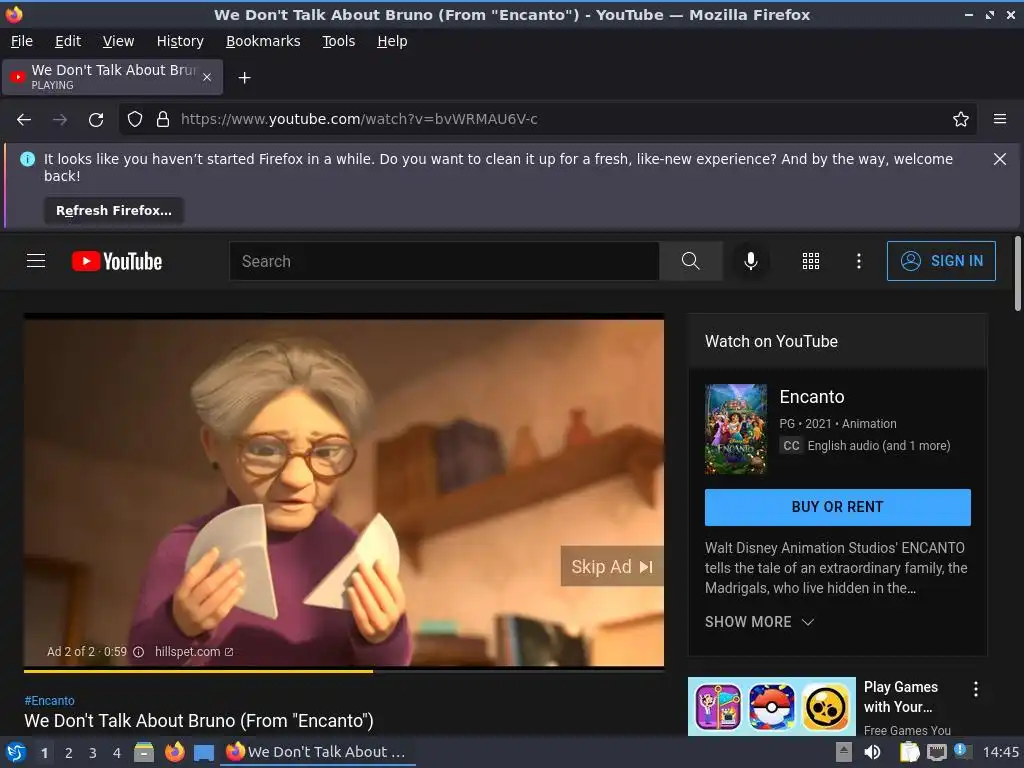Click the yellow ad progress bar
Image resolution: width=1024 pixels, height=768 pixels.
[x=198, y=671]
